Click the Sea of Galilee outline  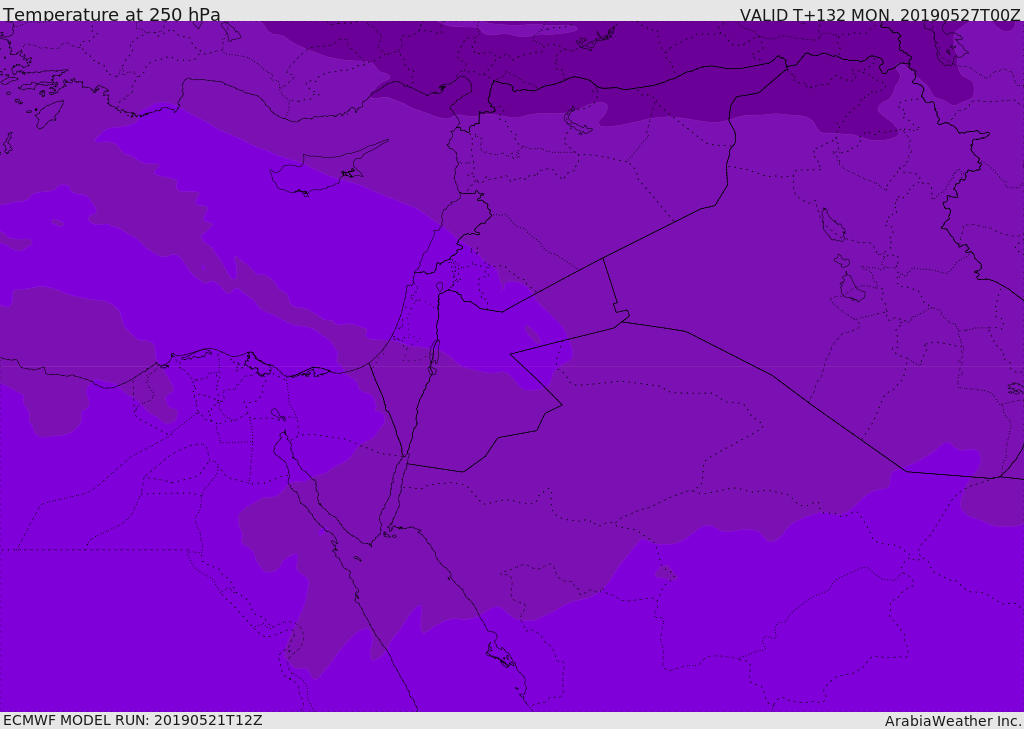[439, 287]
